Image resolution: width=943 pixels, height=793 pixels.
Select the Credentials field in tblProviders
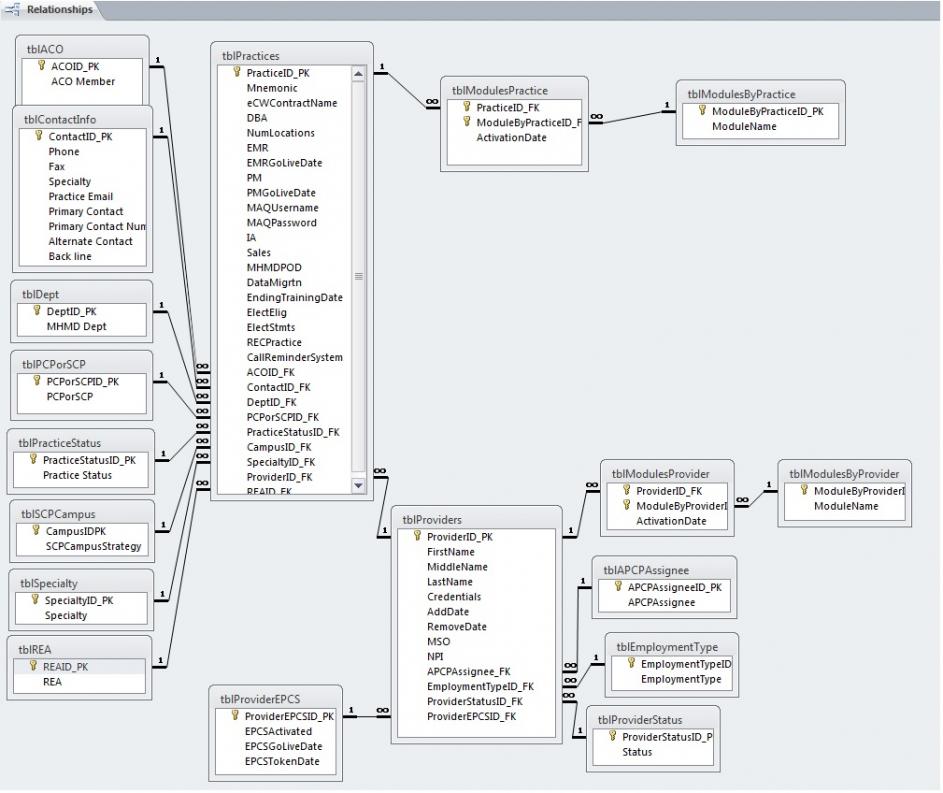[454, 597]
